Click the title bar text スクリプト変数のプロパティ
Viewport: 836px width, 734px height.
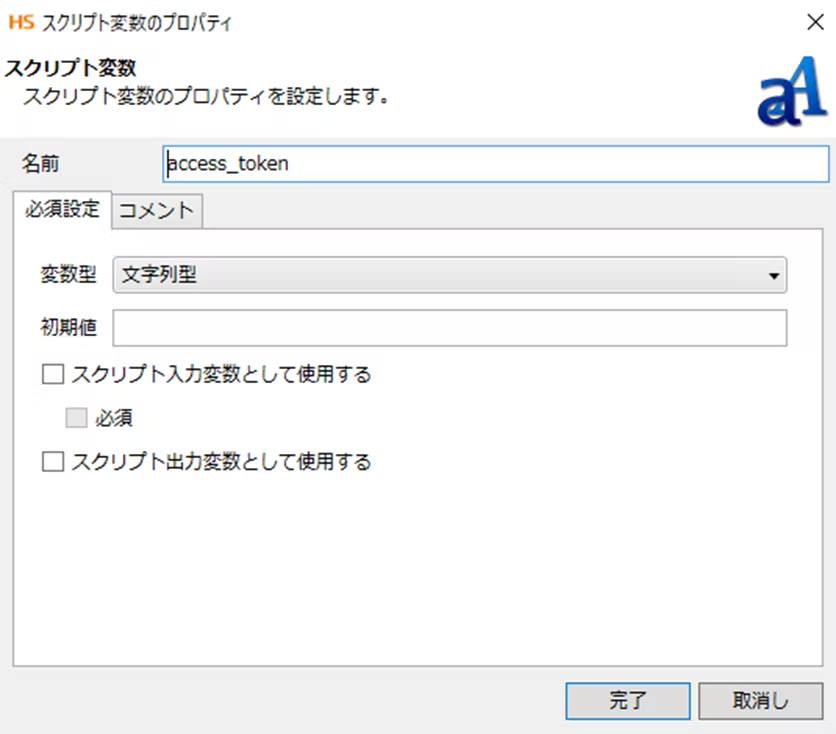tap(140, 20)
